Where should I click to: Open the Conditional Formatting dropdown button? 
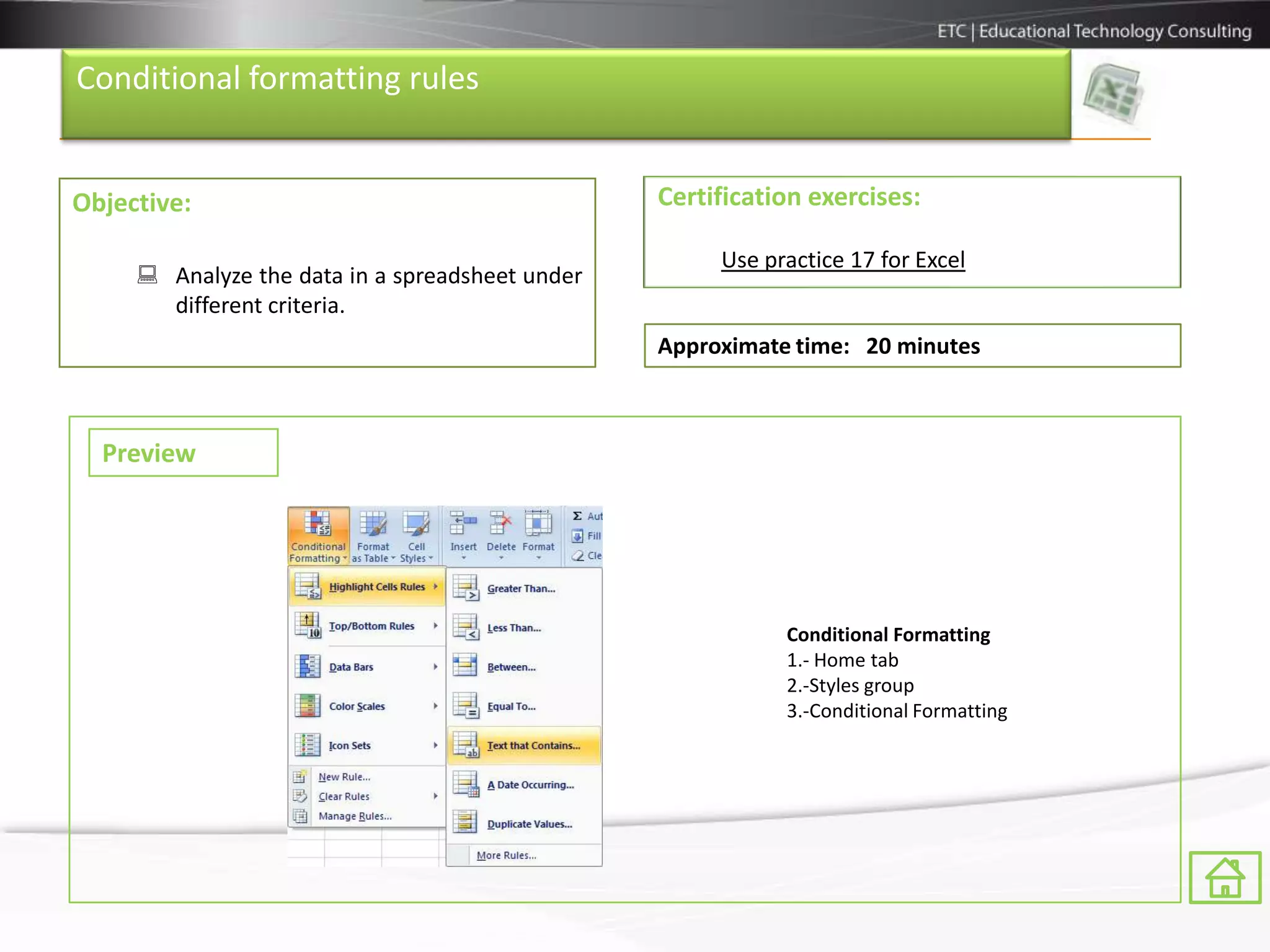(318, 536)
